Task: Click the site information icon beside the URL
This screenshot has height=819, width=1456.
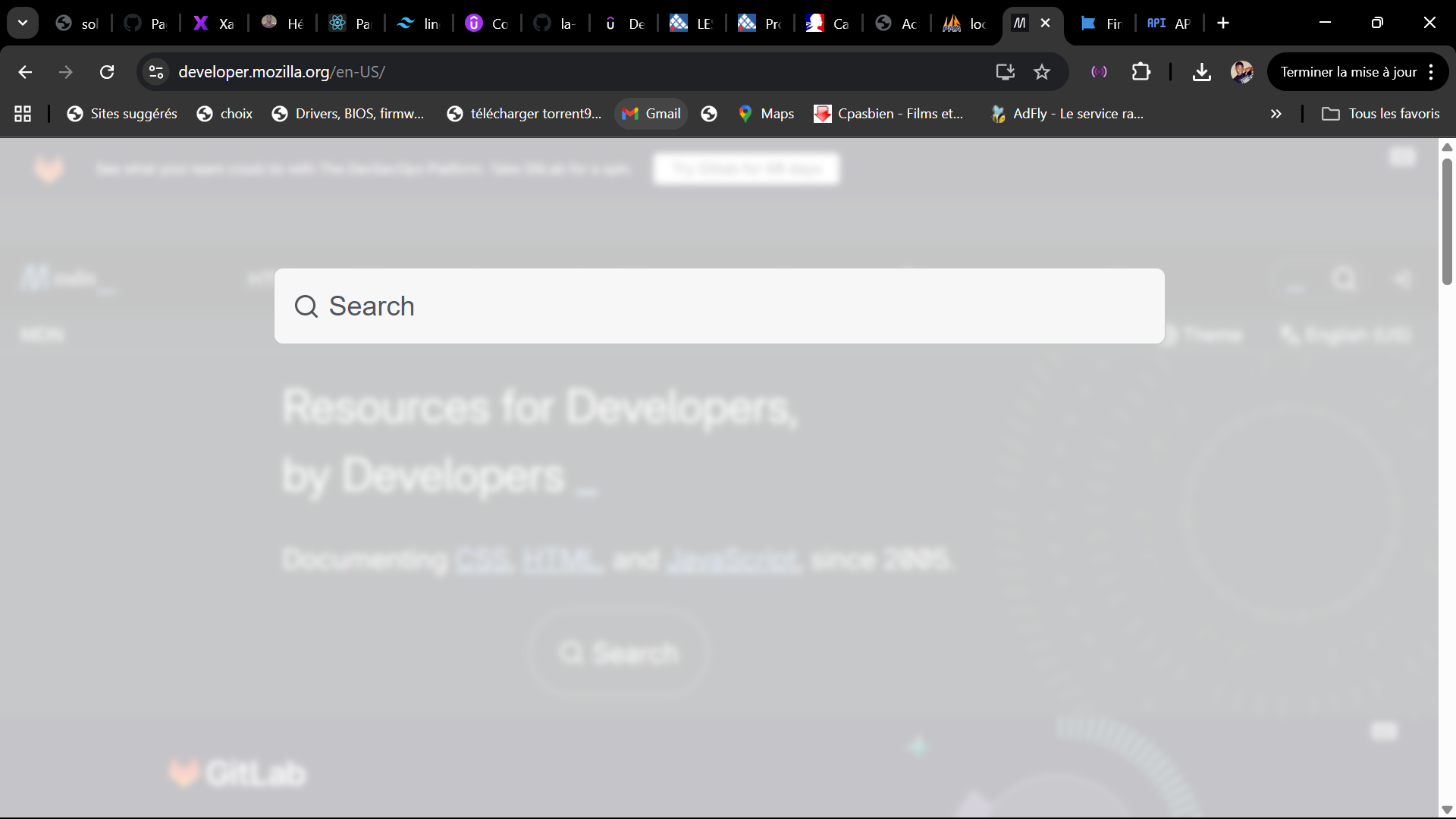Action: (156, 72)
